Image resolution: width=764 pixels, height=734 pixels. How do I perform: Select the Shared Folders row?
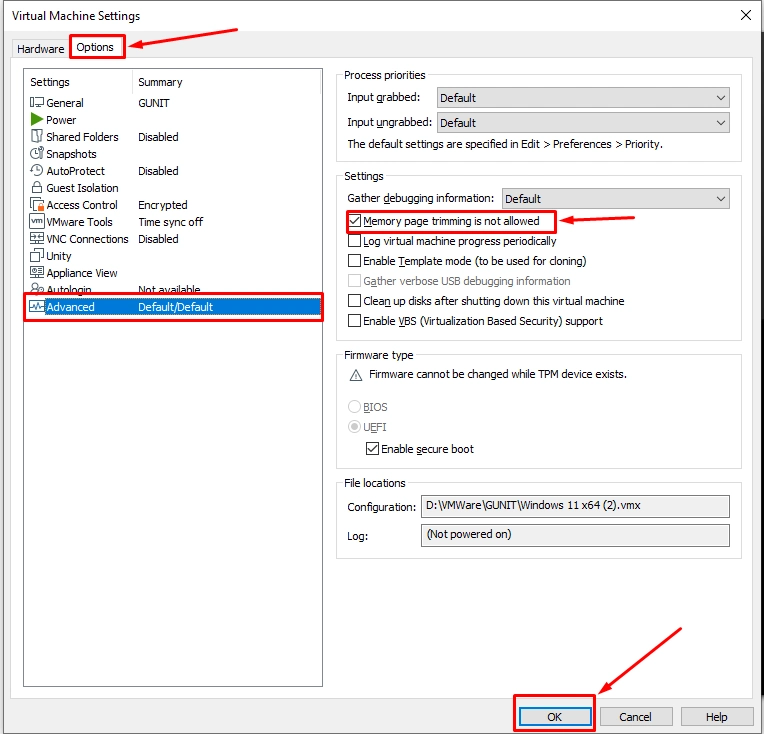tap(173, 137)
